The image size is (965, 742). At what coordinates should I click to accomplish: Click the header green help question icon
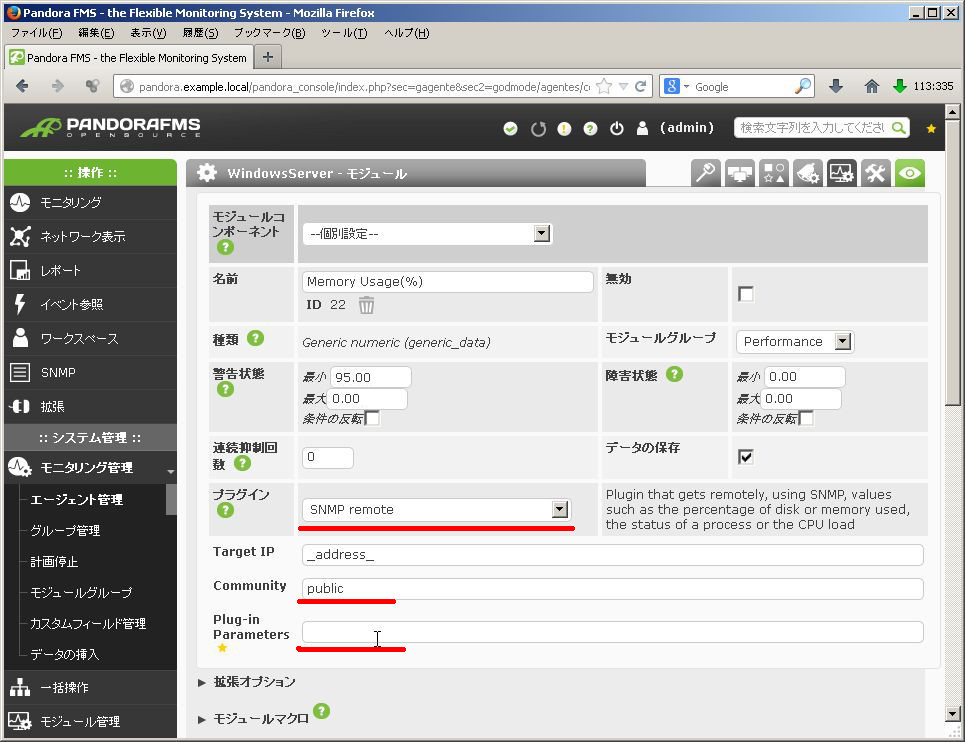[590, 129]
